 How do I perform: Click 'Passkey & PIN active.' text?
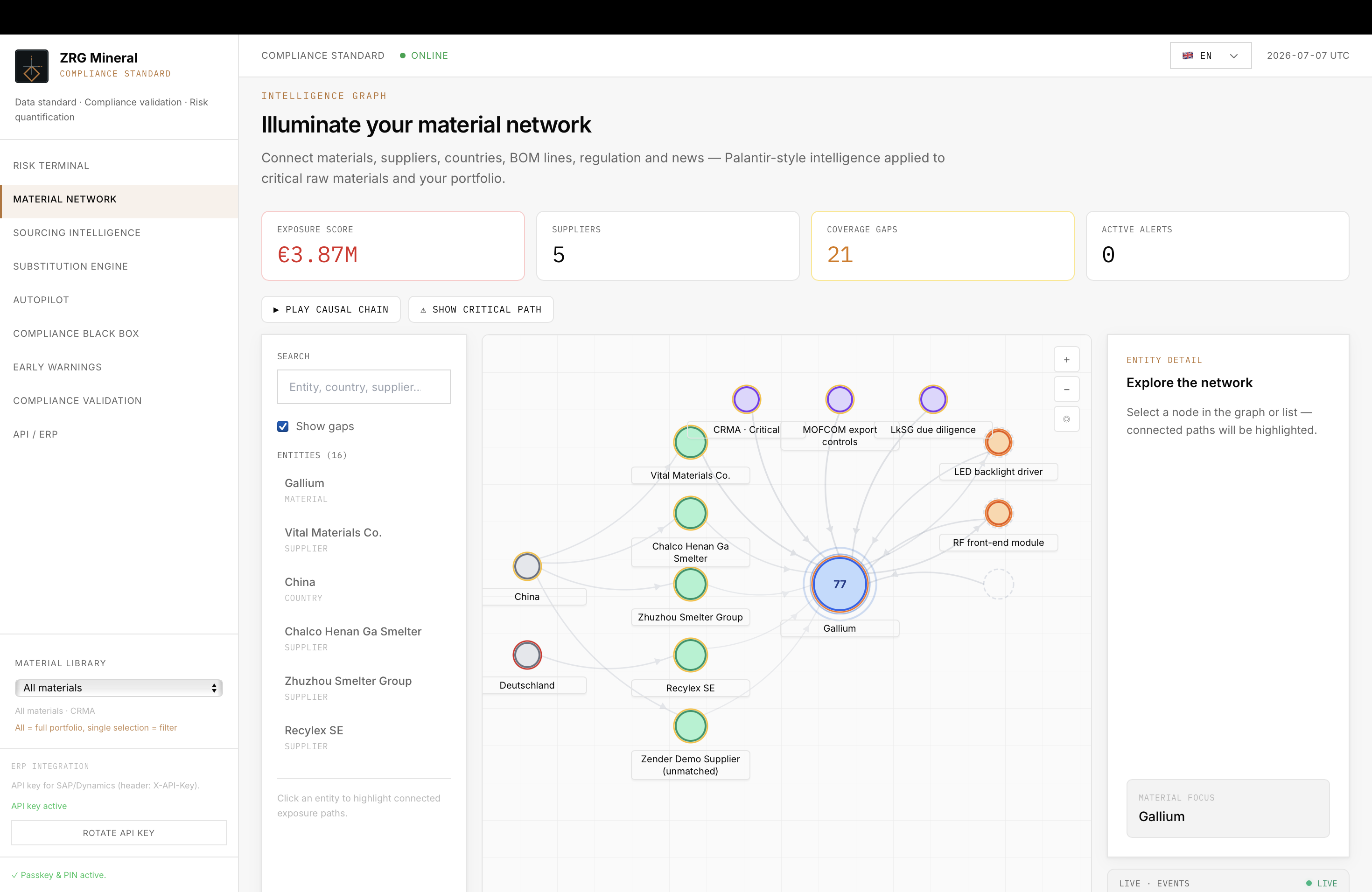tap(59, 875)
